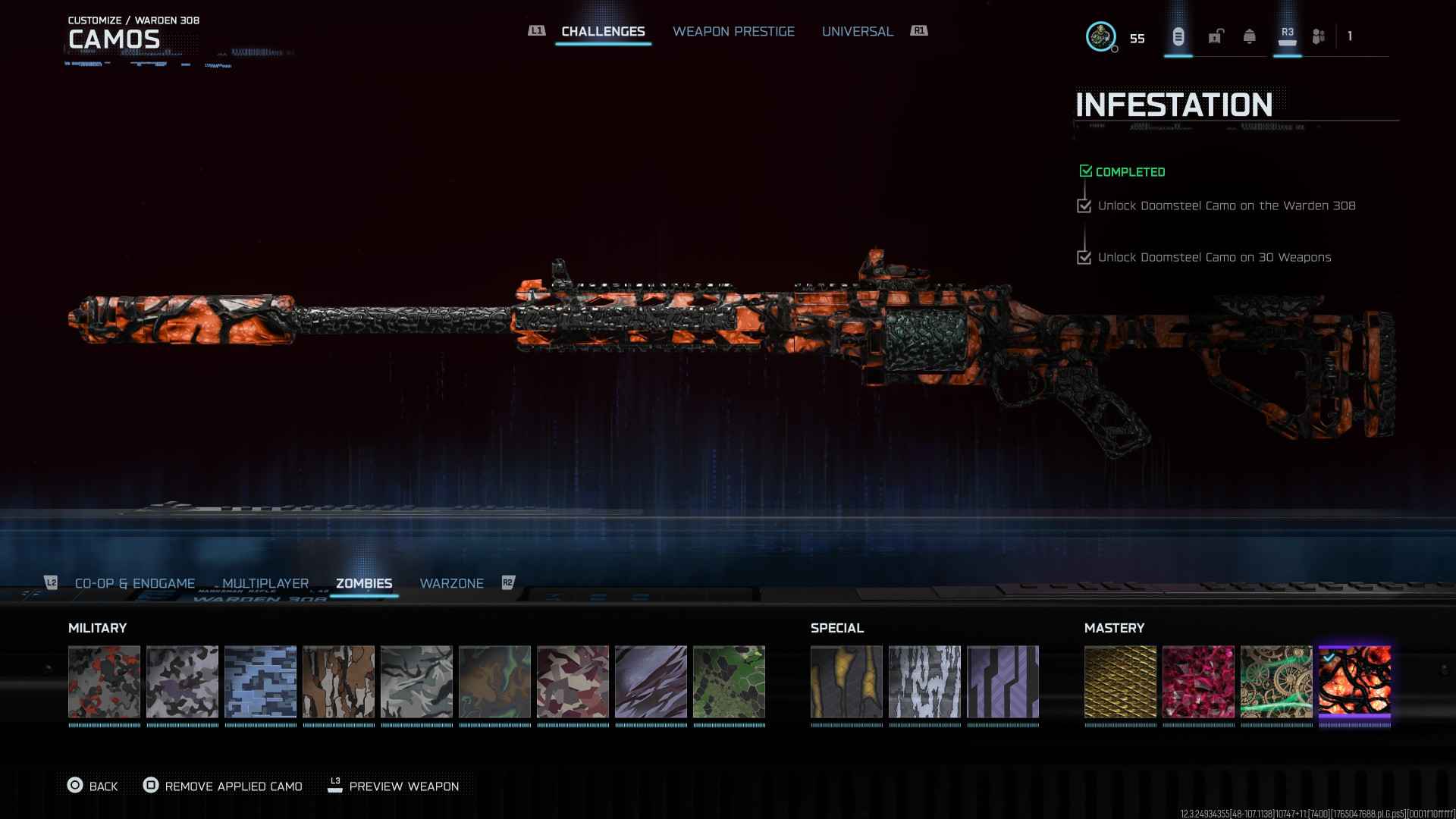Screen dimensions: 1456x819
Task: Click the L2 trigger icon beside Co-op
Action: 51,582
